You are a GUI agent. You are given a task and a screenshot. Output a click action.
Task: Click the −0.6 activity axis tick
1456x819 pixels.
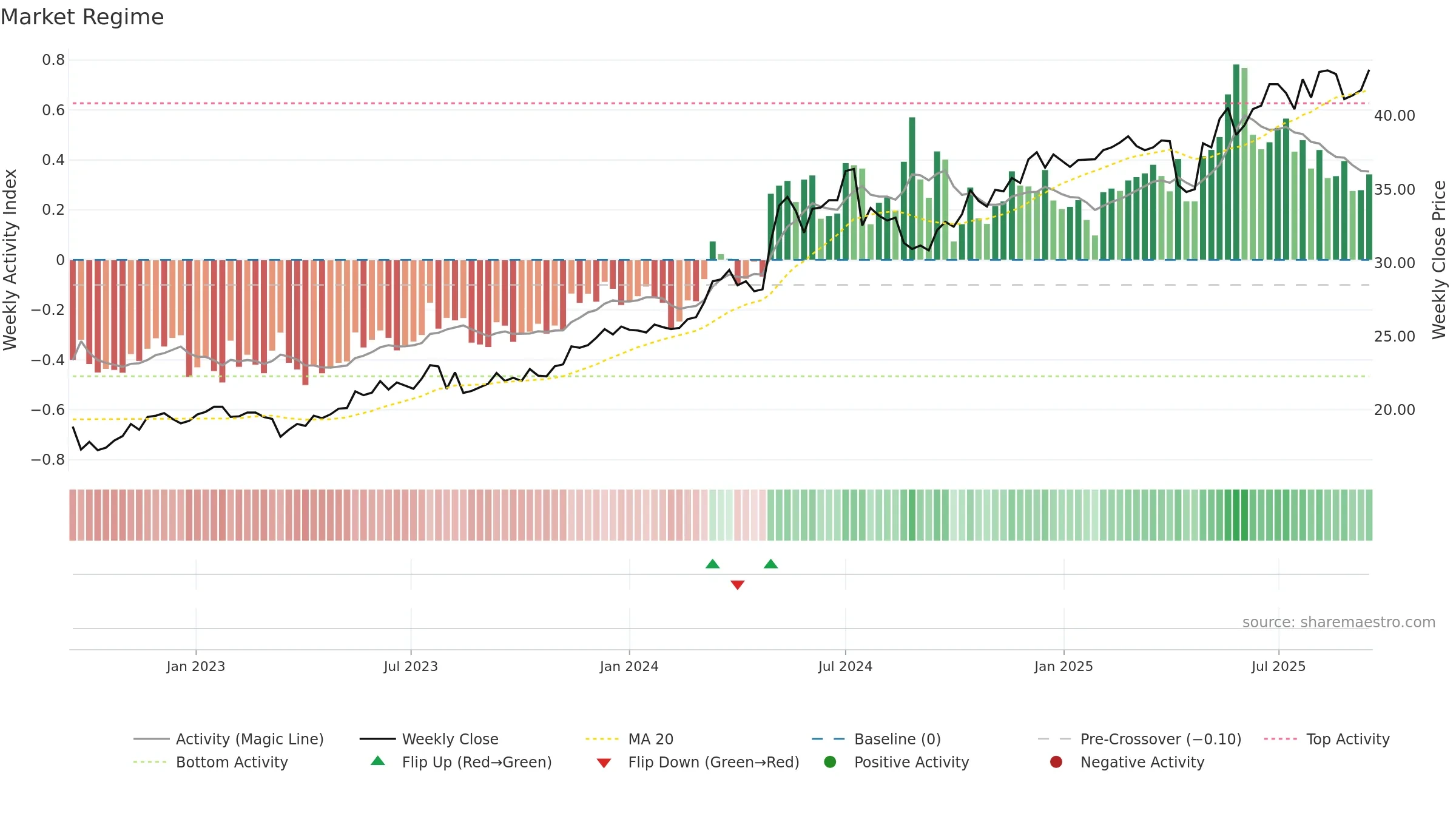click(48, 409)
